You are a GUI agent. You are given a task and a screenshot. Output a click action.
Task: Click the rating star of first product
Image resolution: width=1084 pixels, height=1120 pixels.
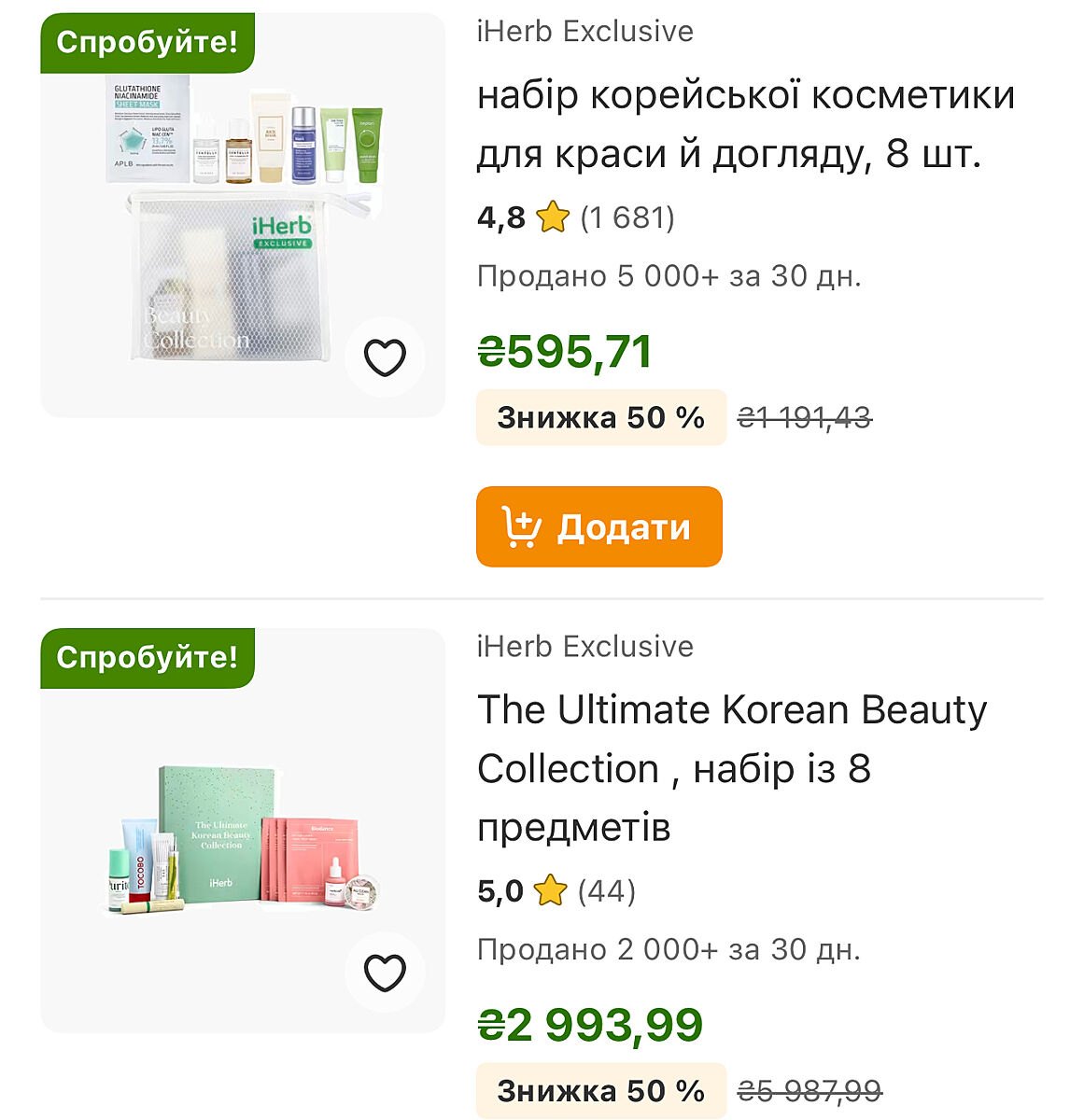[x=553, y=217]
